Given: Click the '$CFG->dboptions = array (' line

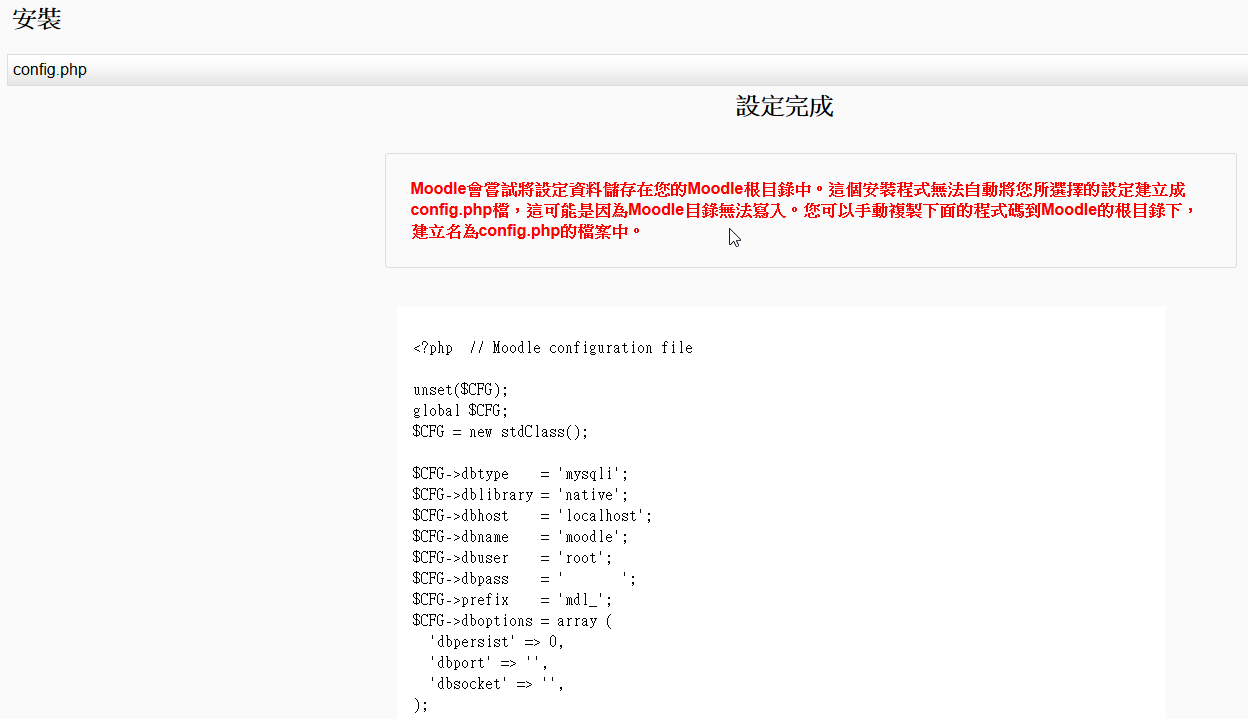Looking at the screenshot, I should pyautogui.click(x=511, y=621).
